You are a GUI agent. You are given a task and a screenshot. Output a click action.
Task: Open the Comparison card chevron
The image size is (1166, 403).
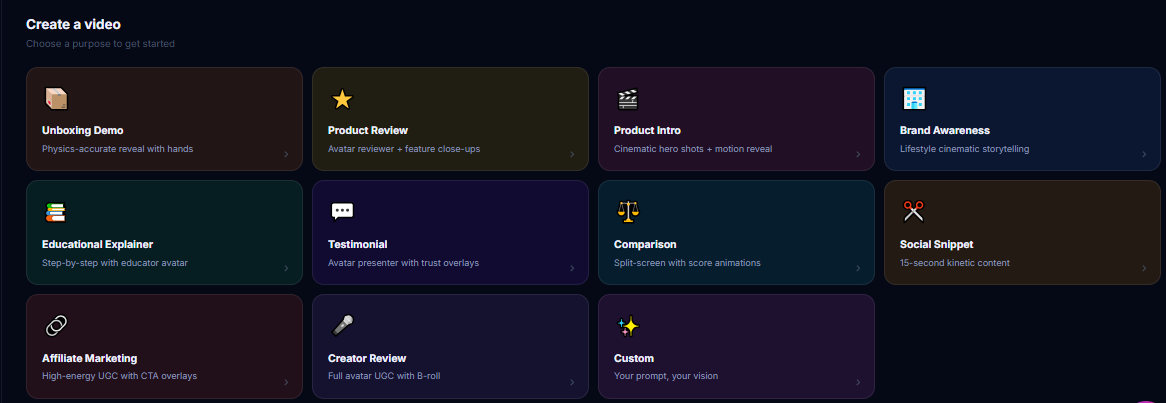pyautogui.click(x=857, y=268)
